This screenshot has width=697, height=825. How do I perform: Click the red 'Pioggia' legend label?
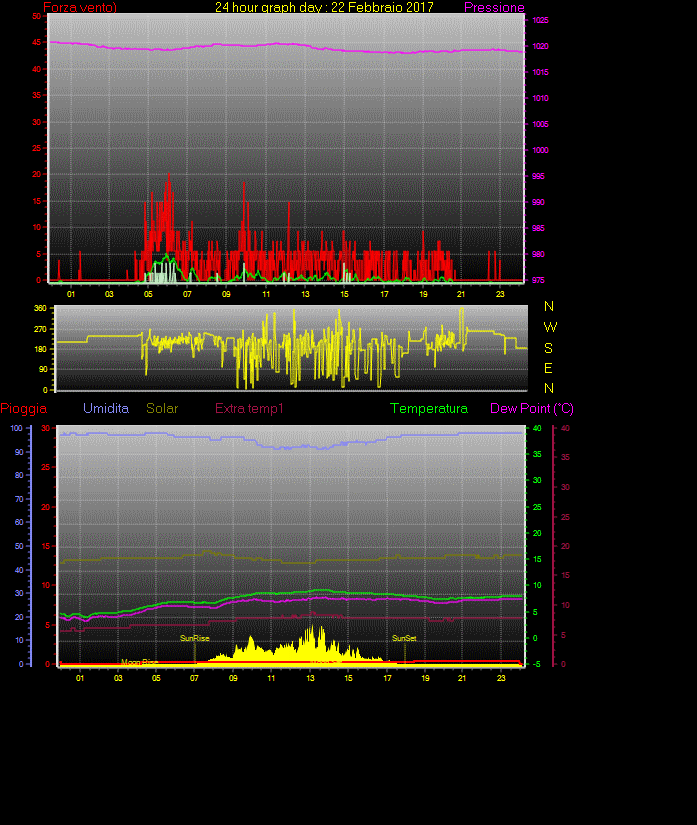pyautogui.click(x=24, y=408)
